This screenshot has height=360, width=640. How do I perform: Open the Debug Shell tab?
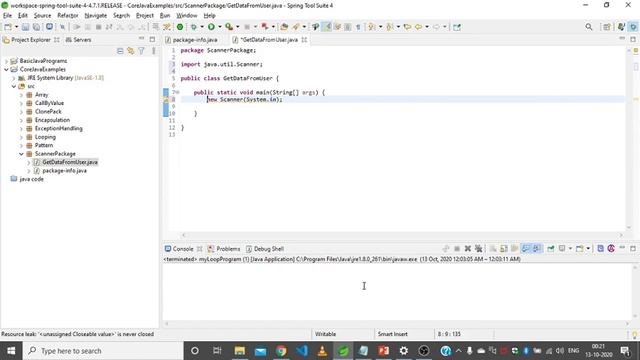click(264, 249)
